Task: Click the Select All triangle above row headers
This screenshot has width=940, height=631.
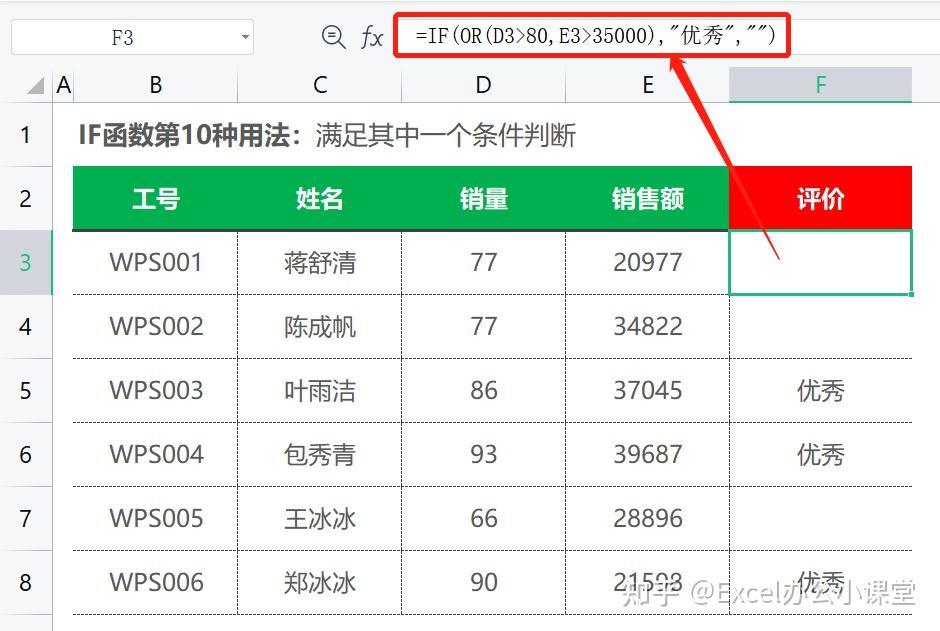Action: [x=35, y=84]
